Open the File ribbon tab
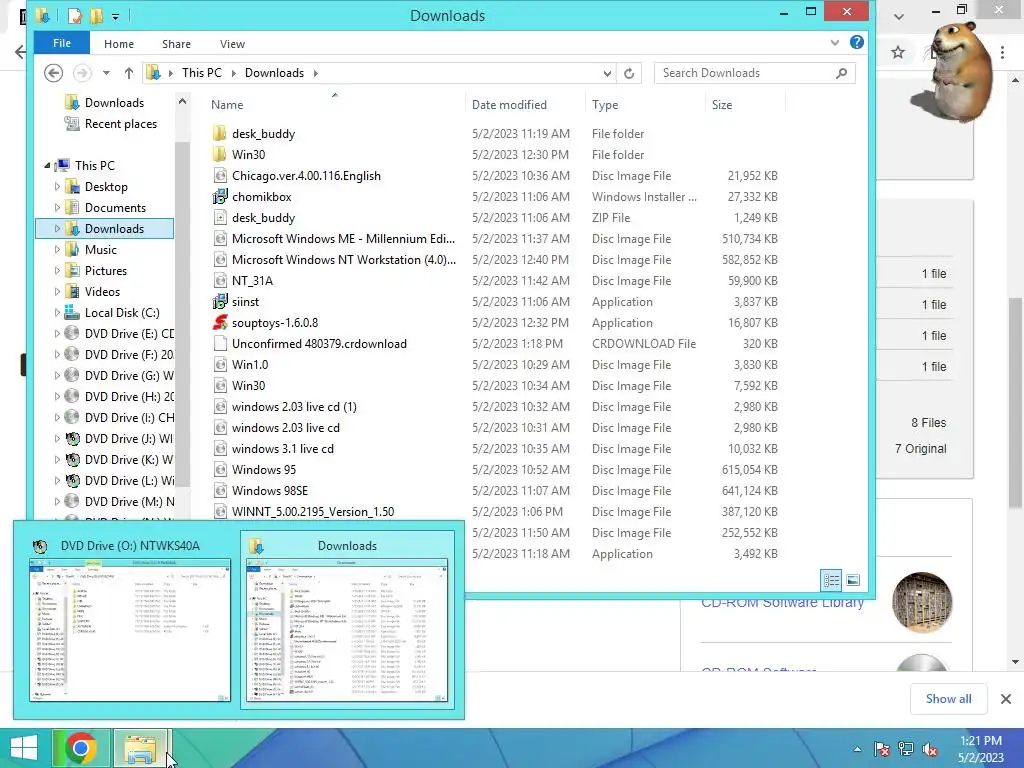Screen dimensions: 1024x768 62,43
